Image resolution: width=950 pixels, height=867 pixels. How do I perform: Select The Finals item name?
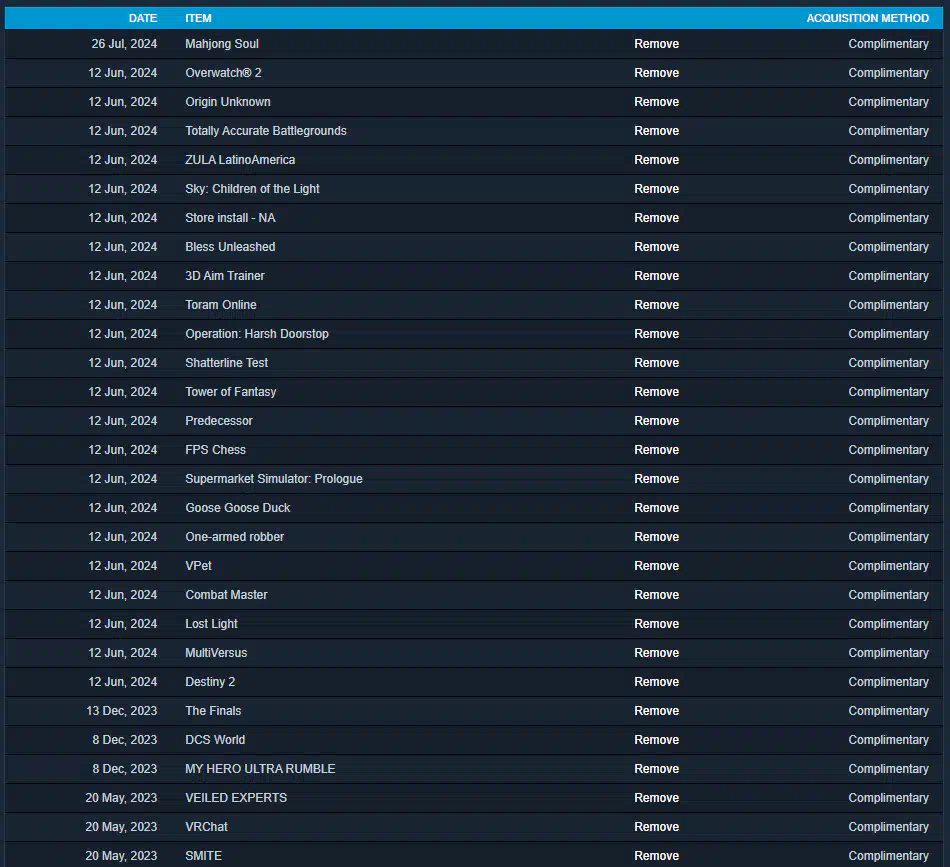point(213,711)
